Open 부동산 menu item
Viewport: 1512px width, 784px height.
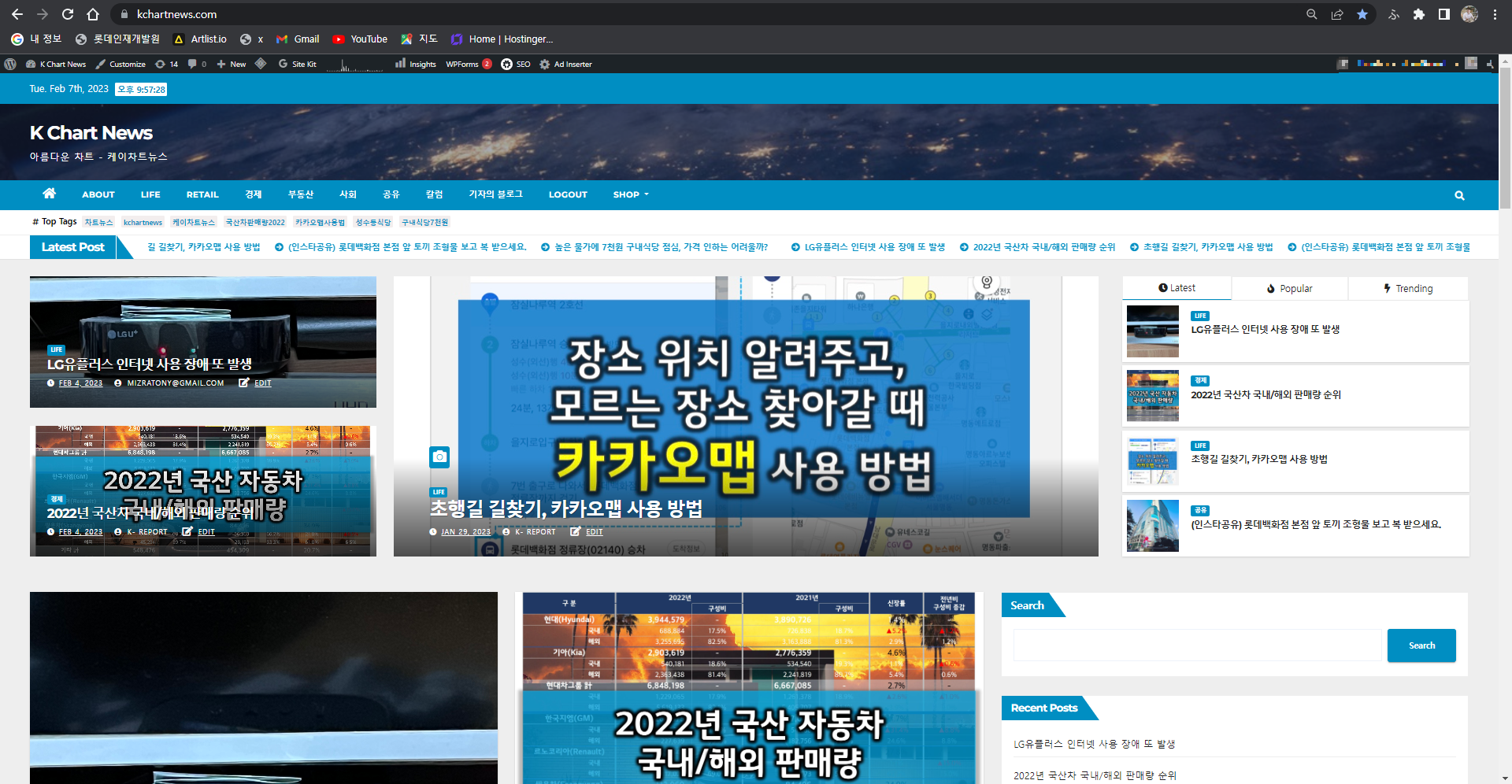click(301, 194)
